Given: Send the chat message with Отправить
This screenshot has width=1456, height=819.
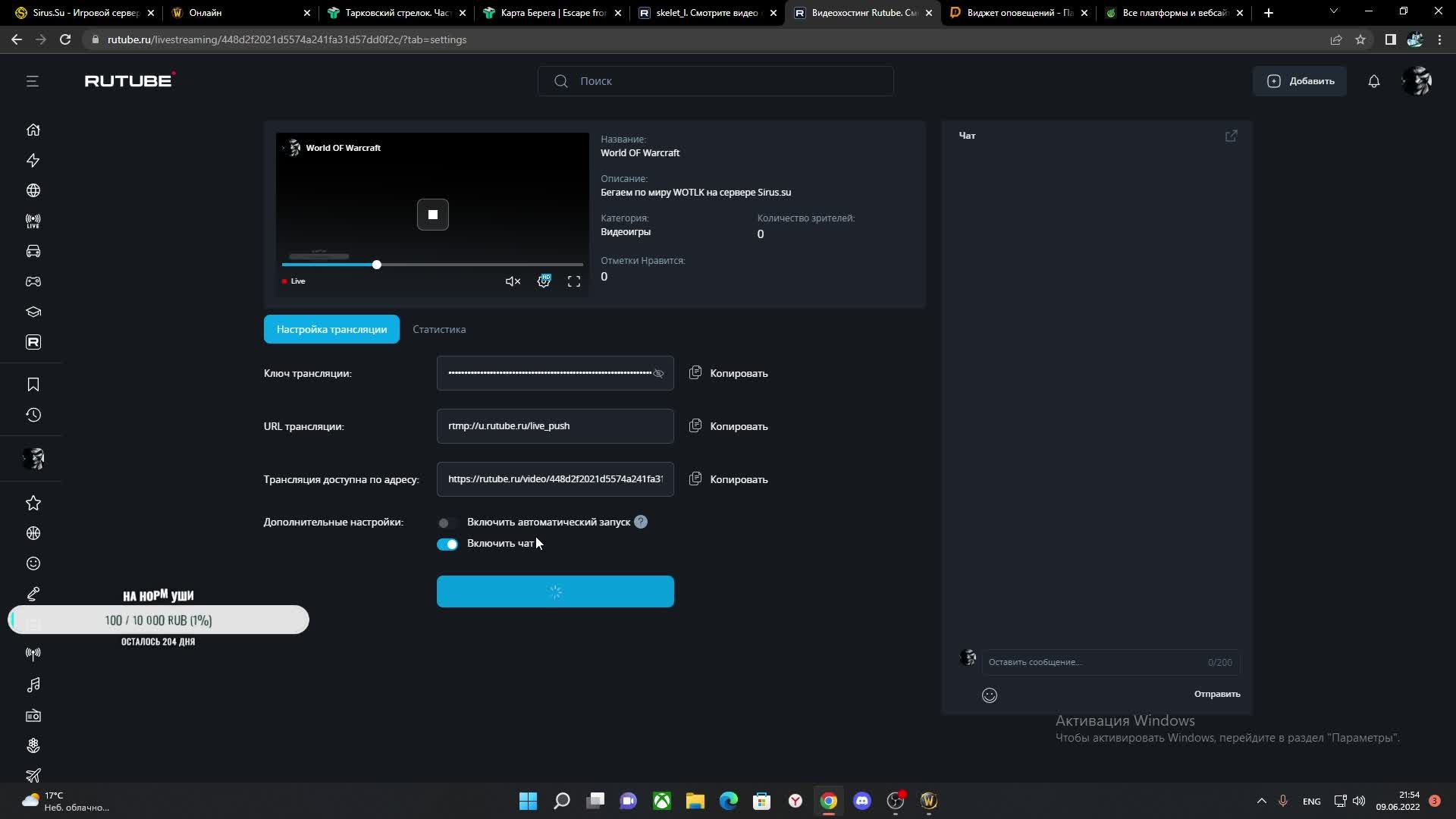Looking at the screenshot, I should coord(1217,694).
